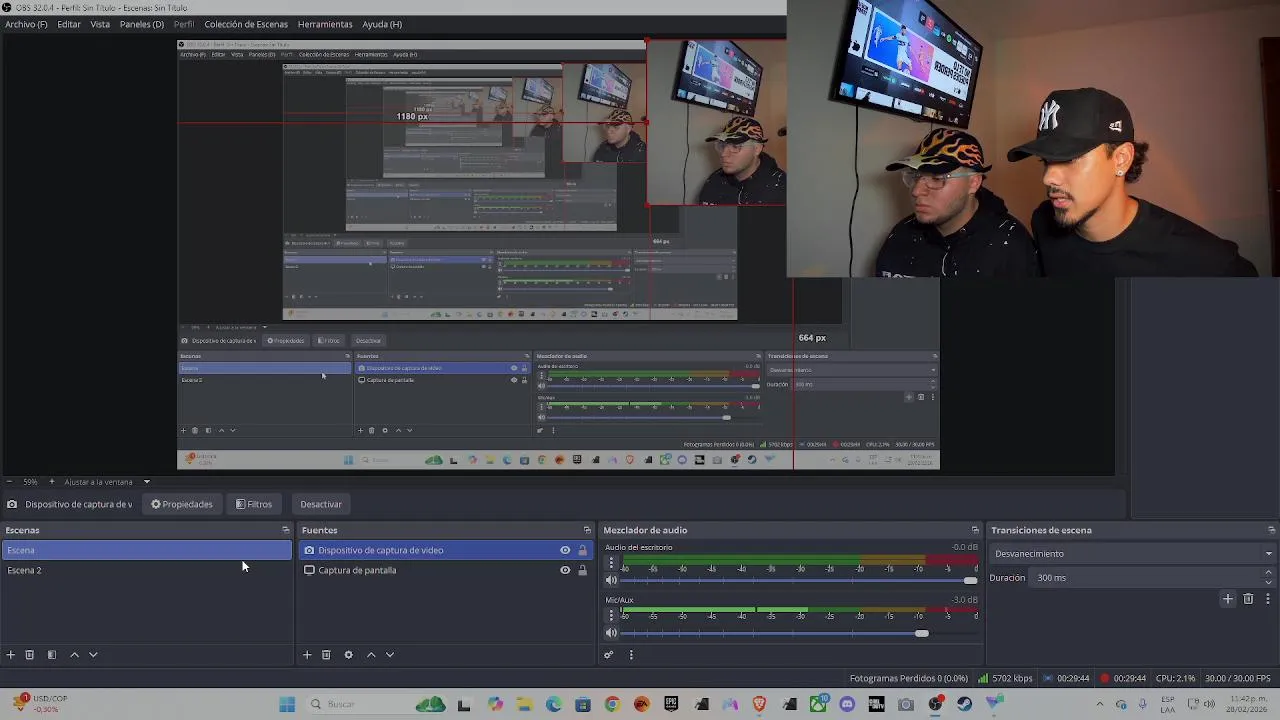This screenshot has height=720, width=1280.
Task: Mute Audio del escritorio speaker icon
Action: [611, 580]
